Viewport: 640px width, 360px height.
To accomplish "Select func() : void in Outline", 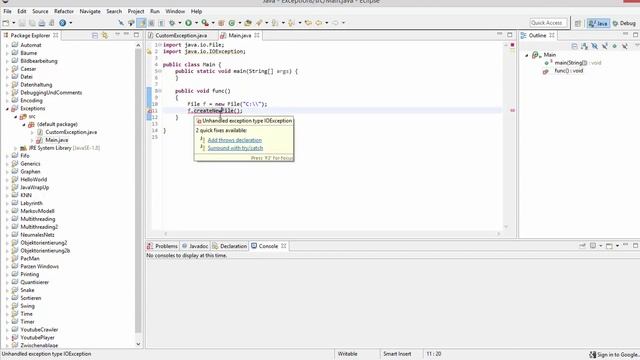I will click(569, 71).
